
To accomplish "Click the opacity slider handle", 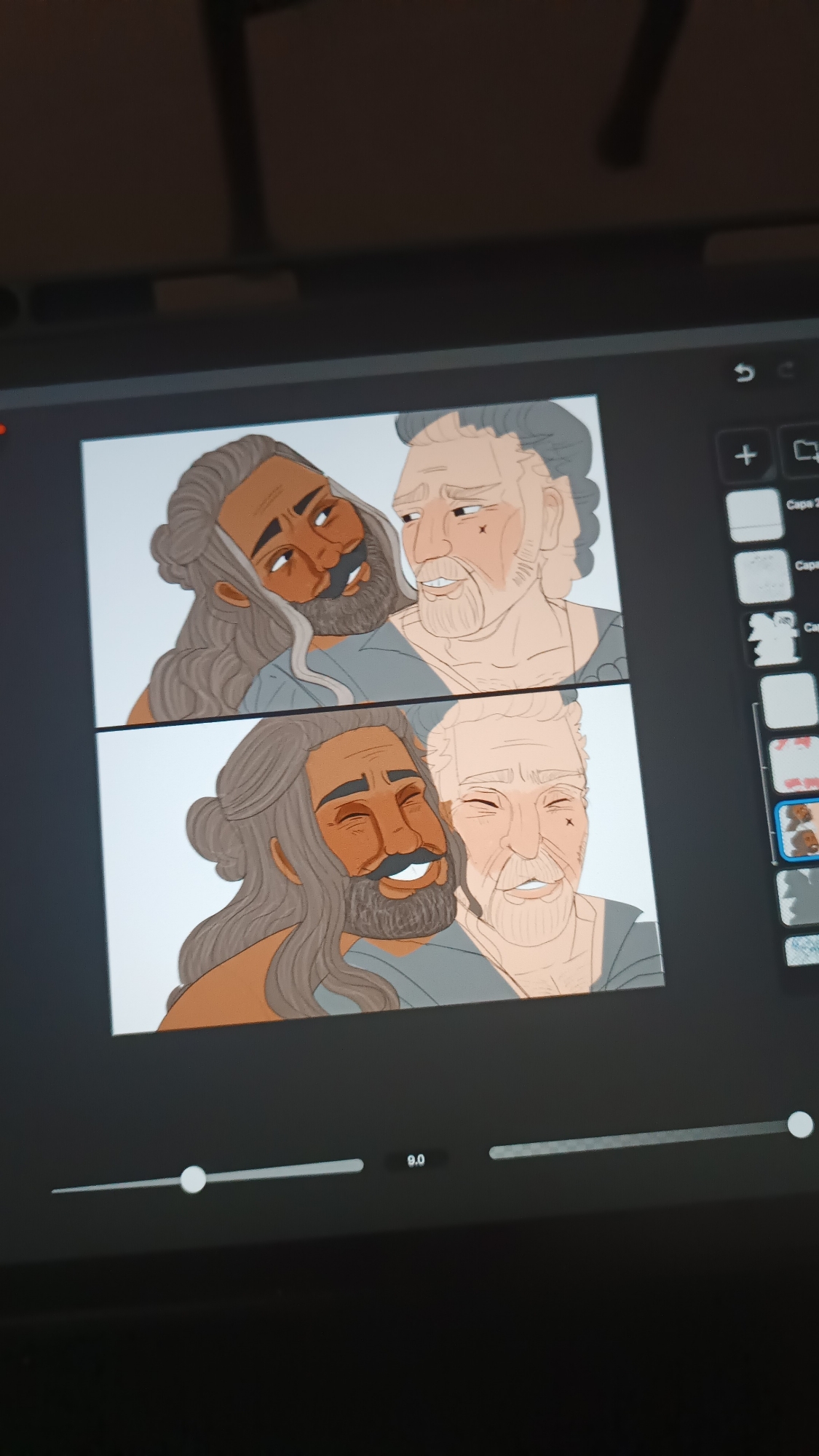I will point(800,1125).
